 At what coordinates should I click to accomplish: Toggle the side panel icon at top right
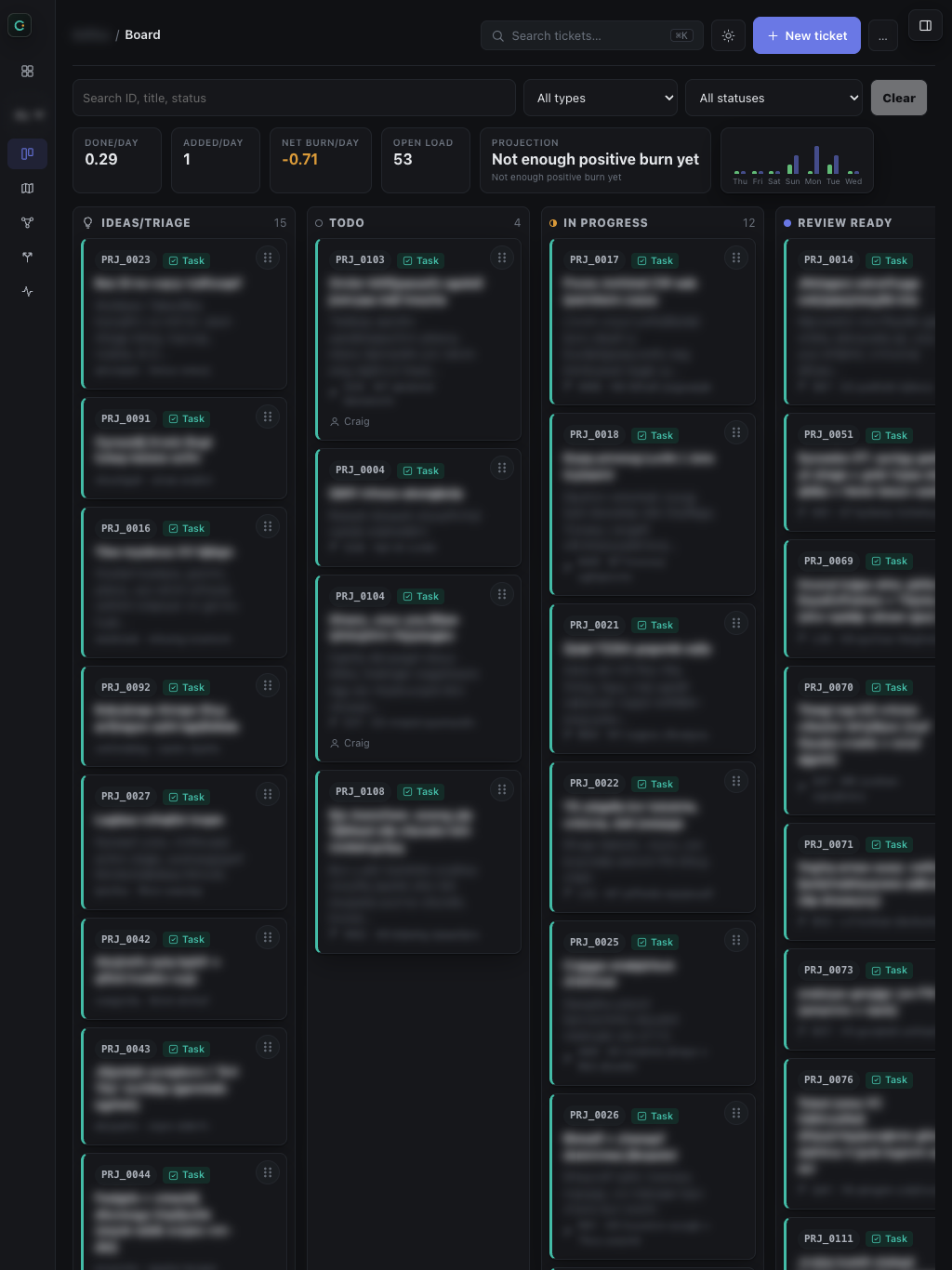coord(925,25)
